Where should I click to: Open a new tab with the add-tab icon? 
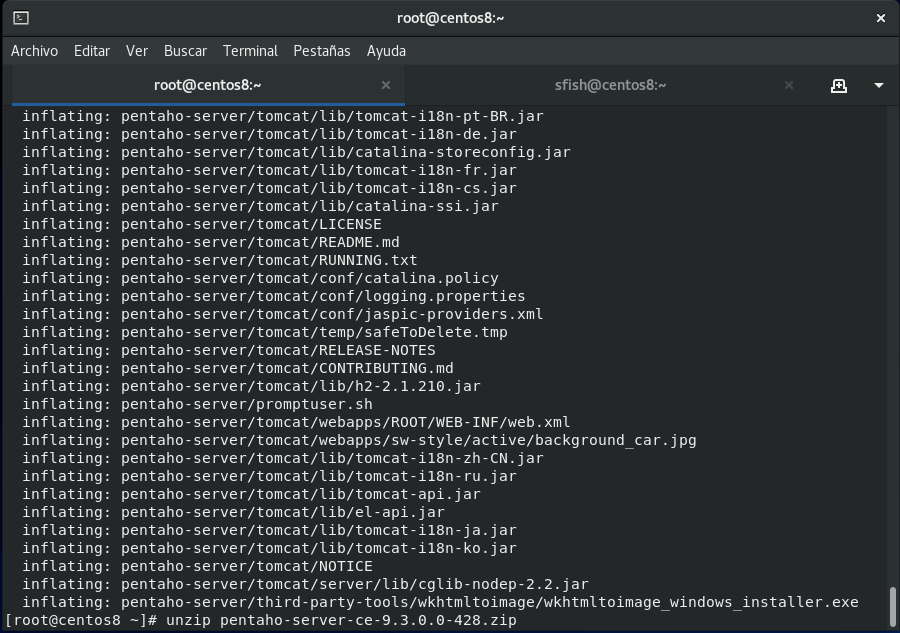839,86
